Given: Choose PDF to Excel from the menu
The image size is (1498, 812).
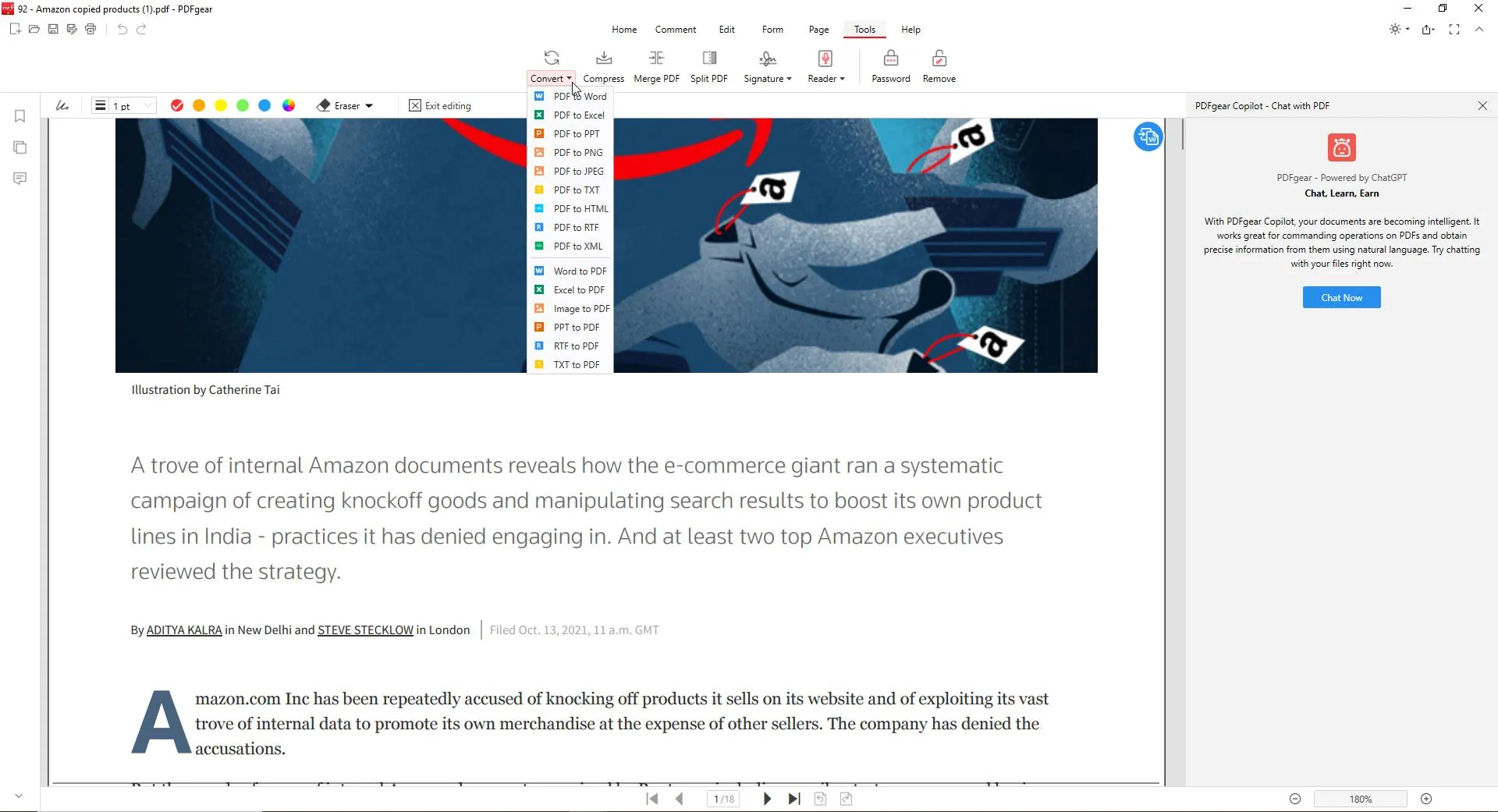Looking at the screenshot, I should [578, 115].
